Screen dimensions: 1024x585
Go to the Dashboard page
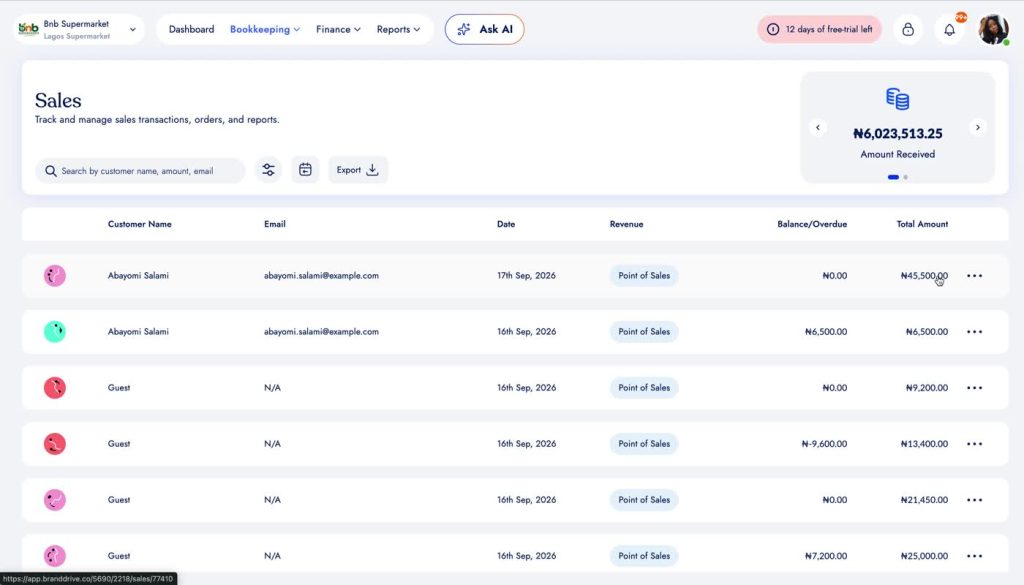pos(191,29)
